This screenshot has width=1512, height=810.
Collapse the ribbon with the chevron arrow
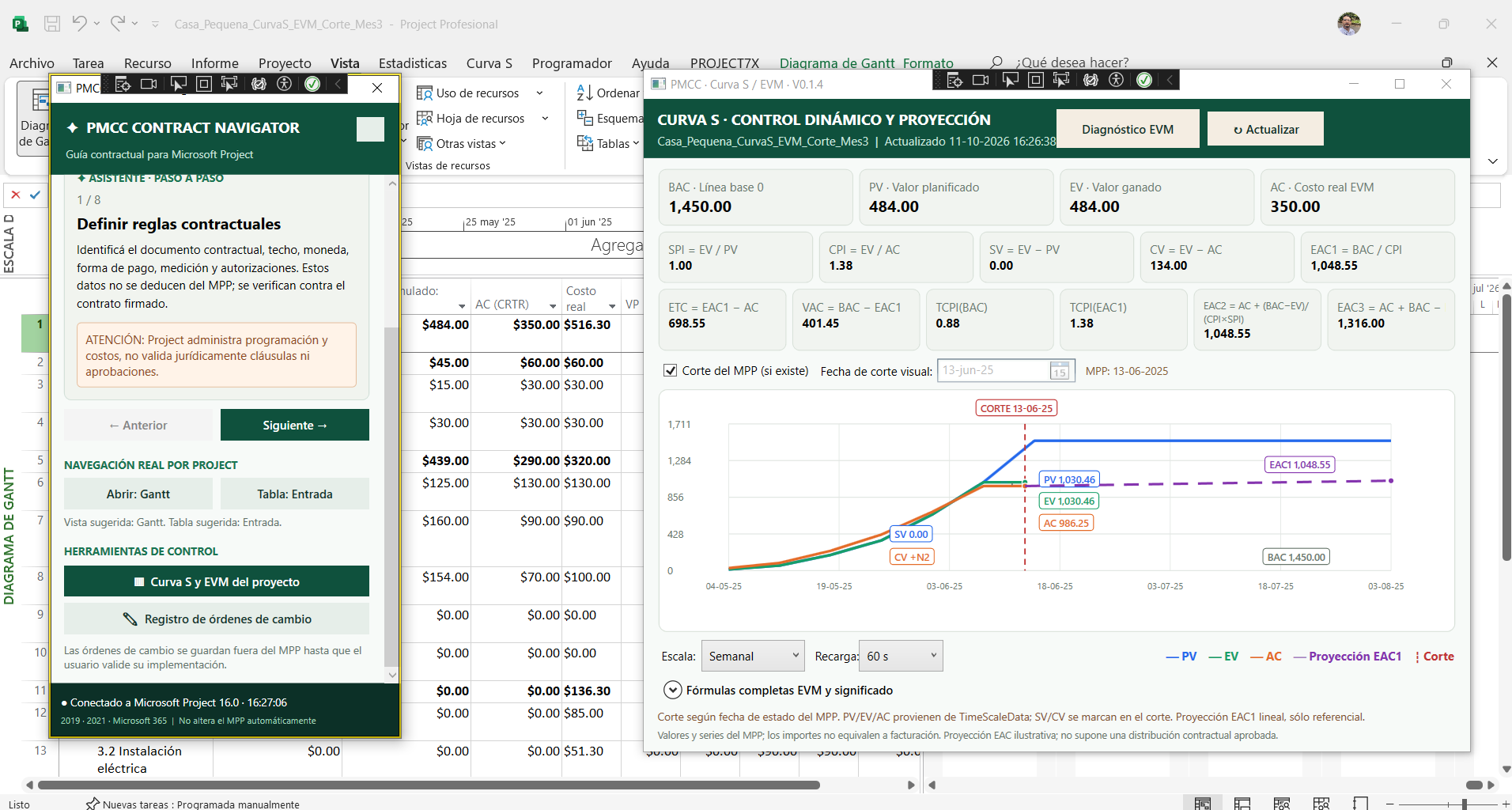[1493, 161]
